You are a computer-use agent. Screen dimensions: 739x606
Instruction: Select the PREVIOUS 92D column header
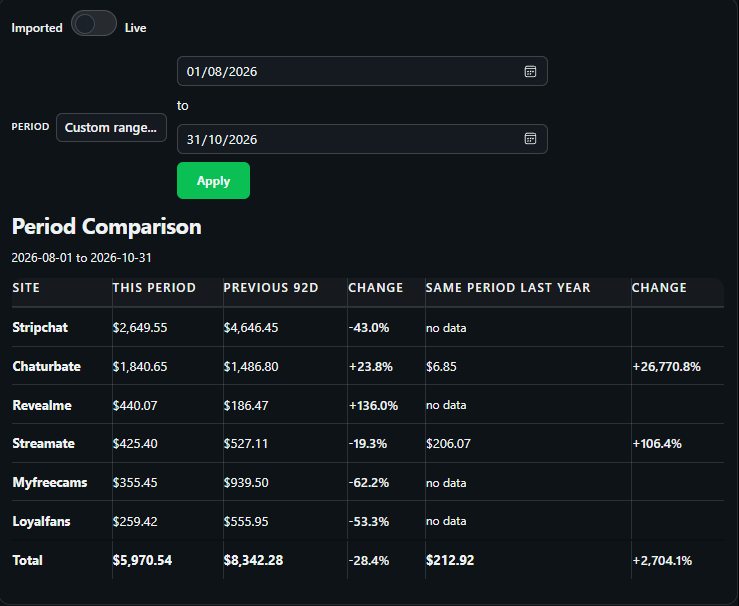point(271,287)
